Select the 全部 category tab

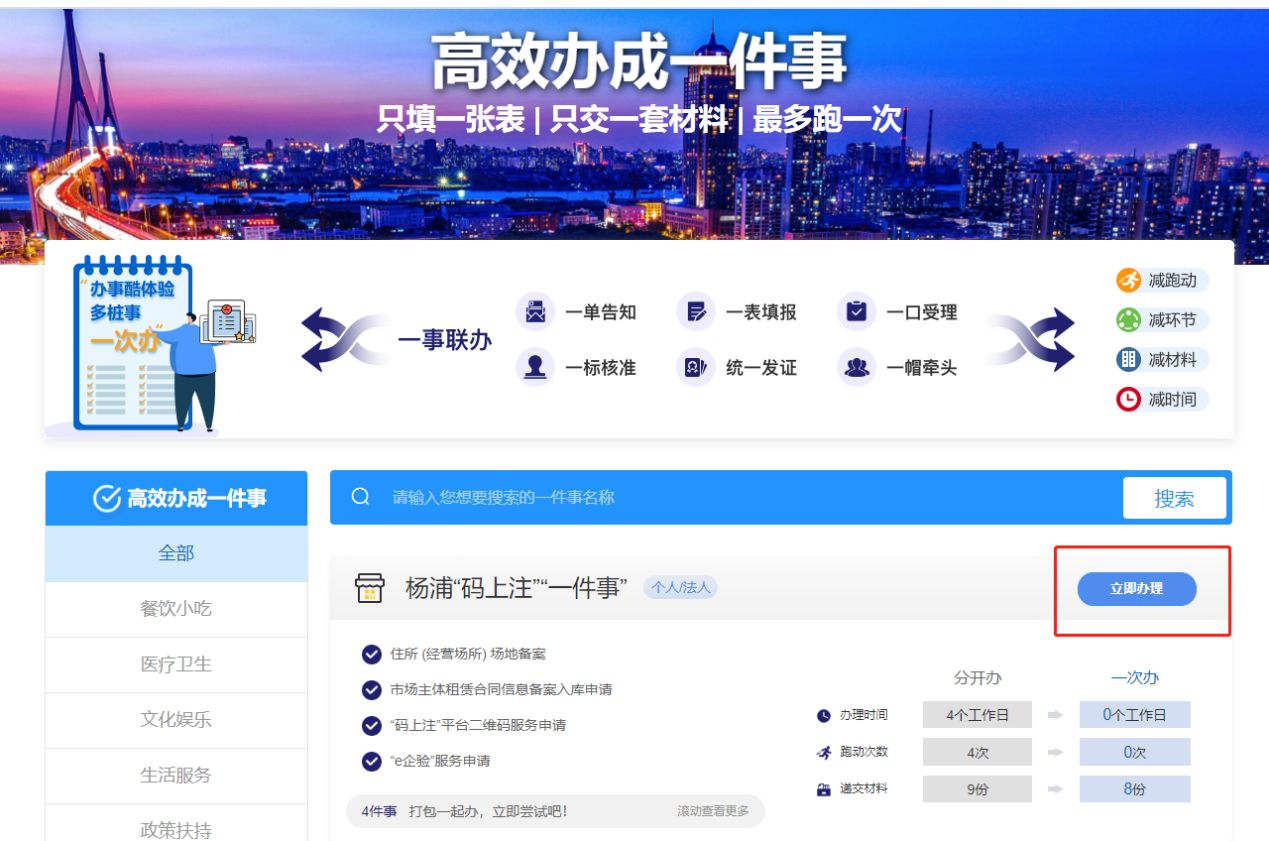click(176, 553)
